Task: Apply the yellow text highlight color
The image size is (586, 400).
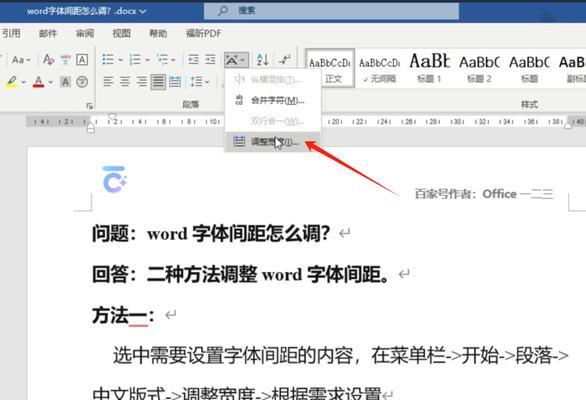Action: point(12,81)
